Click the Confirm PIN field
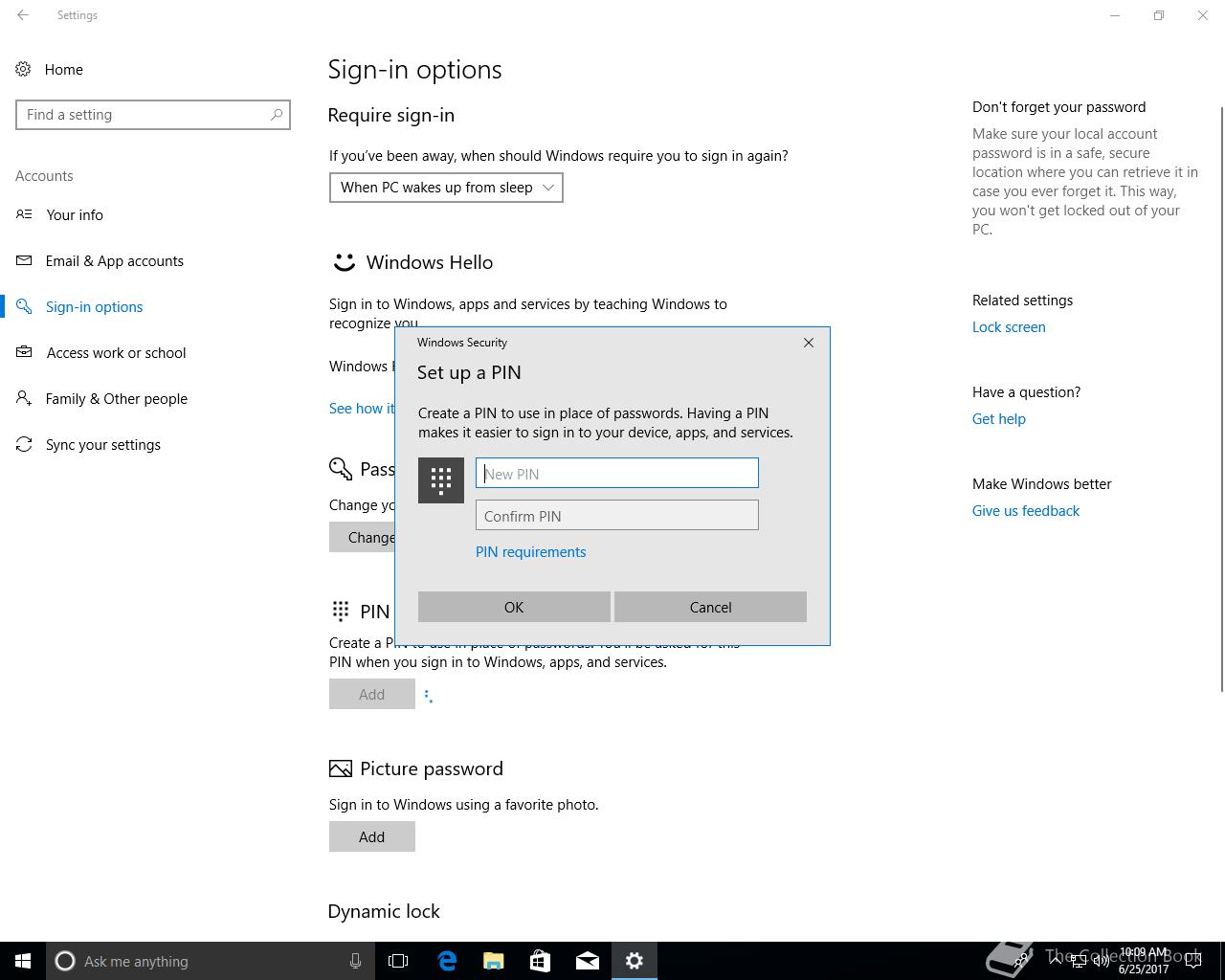 coord(617,515)
